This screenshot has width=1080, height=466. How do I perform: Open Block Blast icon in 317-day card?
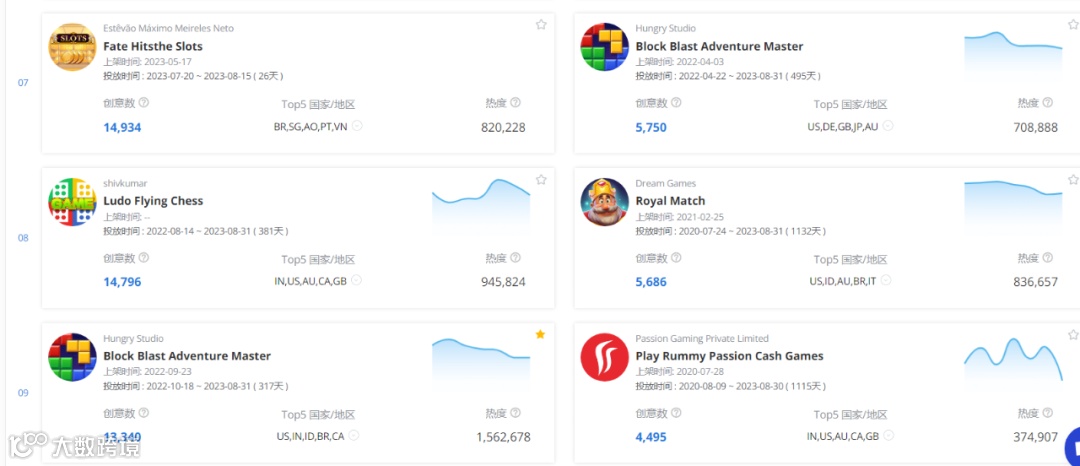[72, 357]
